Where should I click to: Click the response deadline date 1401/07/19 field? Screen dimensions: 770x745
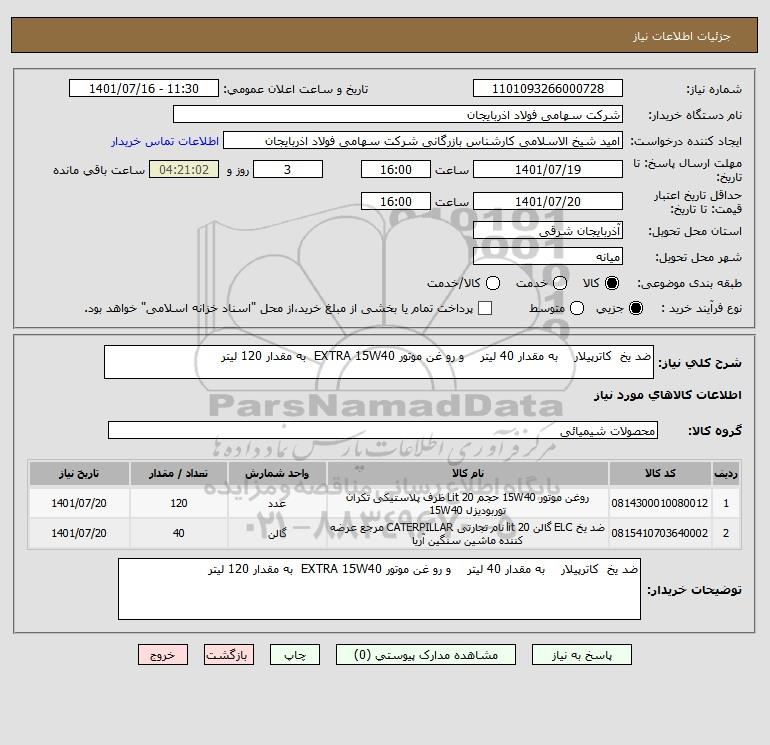pos(548,169)
